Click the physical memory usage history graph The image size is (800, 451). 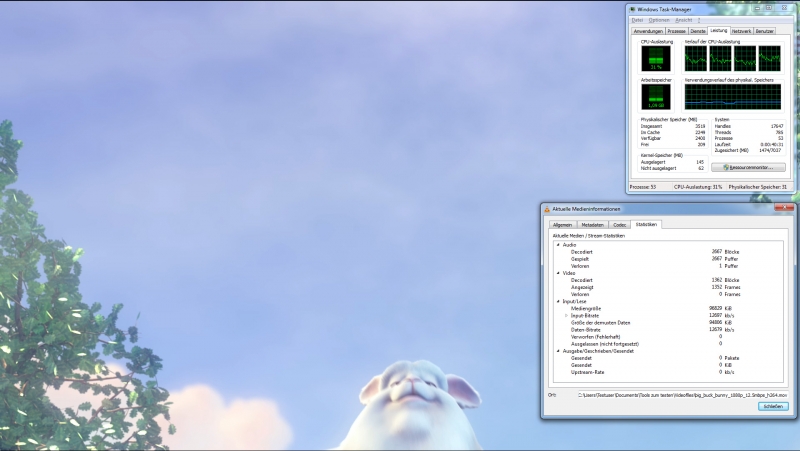733,96
